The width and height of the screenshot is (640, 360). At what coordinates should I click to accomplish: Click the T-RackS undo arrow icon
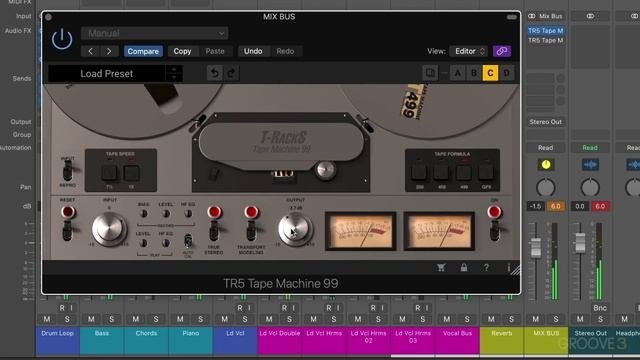coord(214,73)
